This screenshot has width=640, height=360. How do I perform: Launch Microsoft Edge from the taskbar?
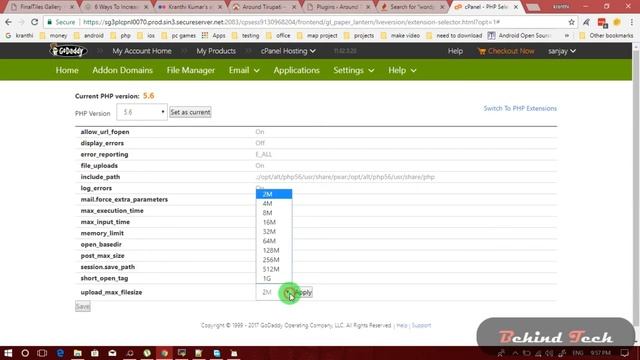point(60,353)
